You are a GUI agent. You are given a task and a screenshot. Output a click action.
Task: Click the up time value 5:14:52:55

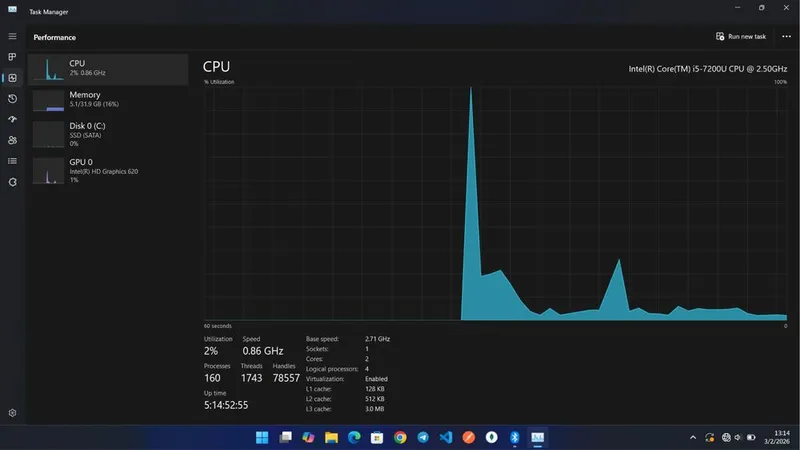coord(226,405)
